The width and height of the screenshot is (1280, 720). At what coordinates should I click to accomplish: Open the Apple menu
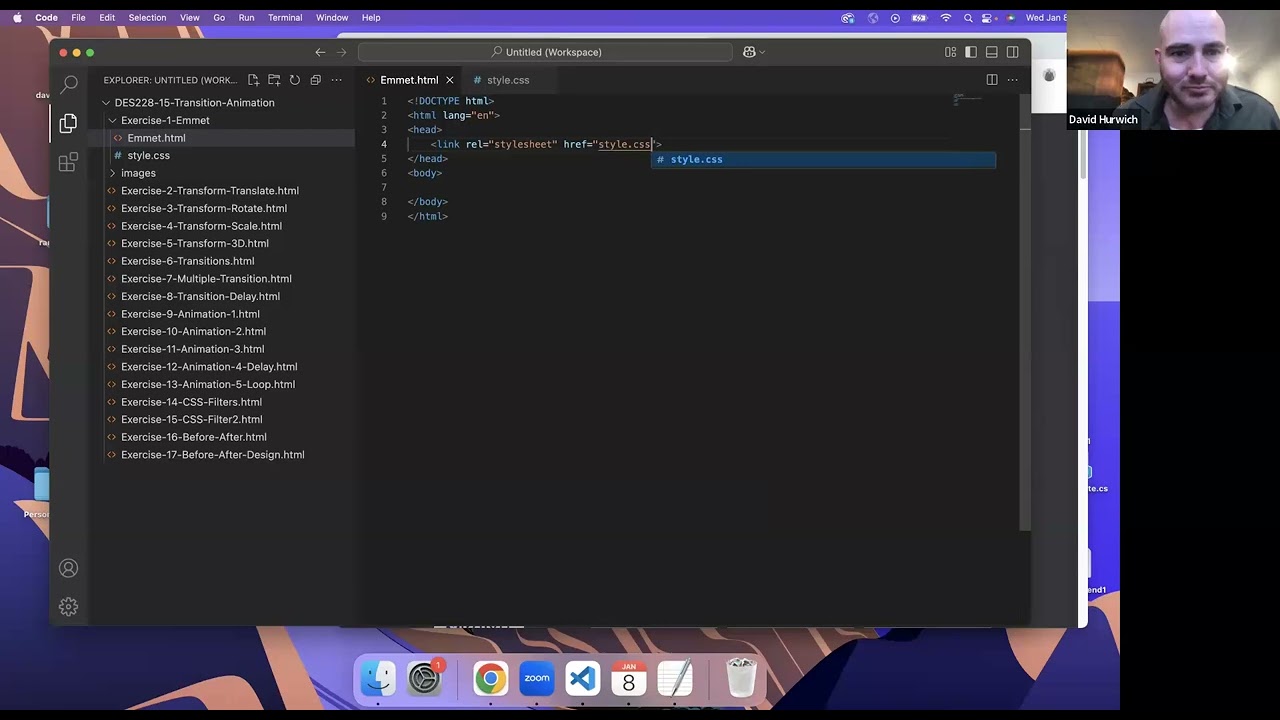[x=17, y=18]
